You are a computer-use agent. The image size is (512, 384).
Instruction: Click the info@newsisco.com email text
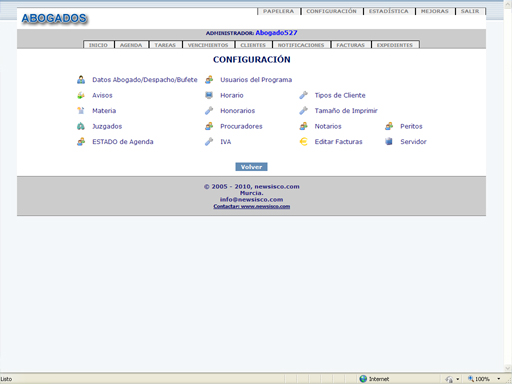point(251,199)
